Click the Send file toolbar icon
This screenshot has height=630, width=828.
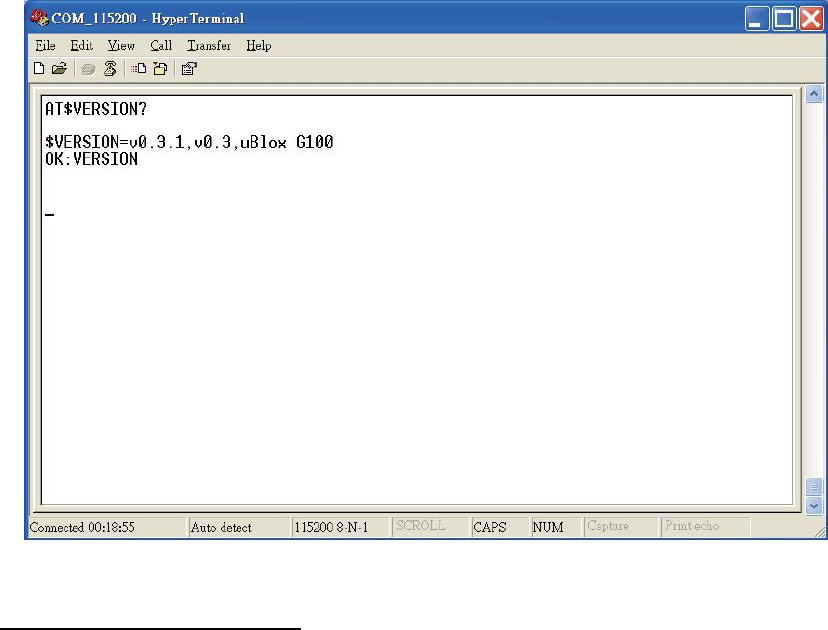point(139,69)
